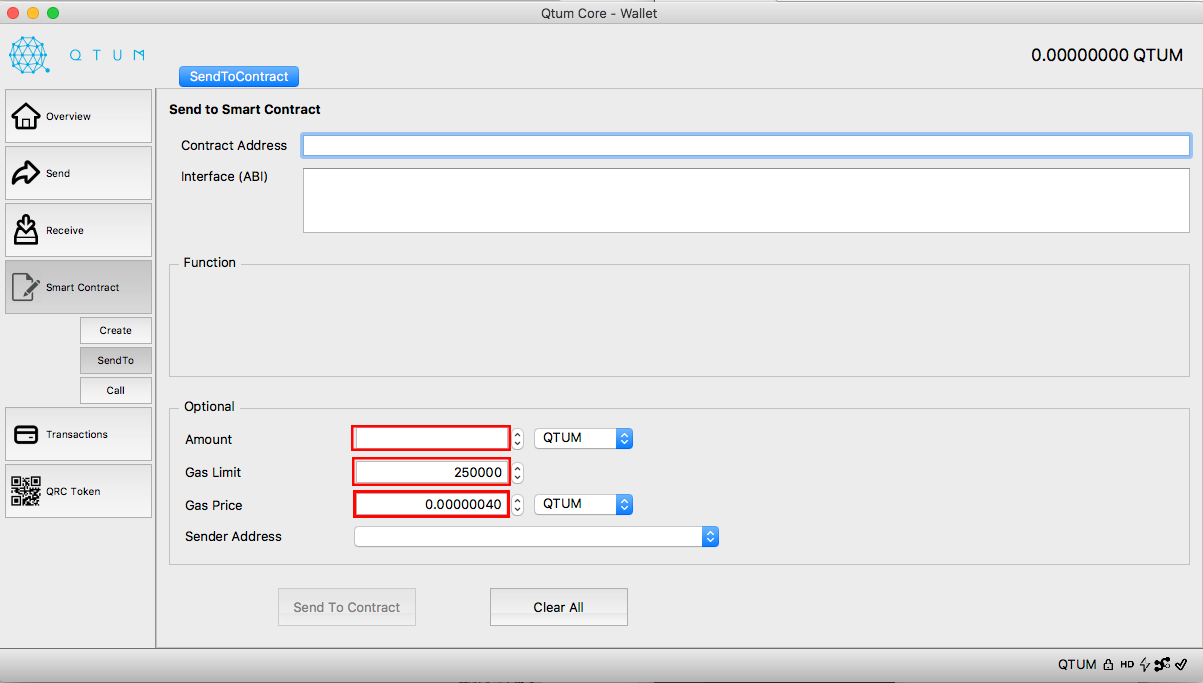Image resolution: width=1203 pixels, height=683 pixels.
Task: Adjust the Amount stepper arrows
Action: (x=518, y=438)
